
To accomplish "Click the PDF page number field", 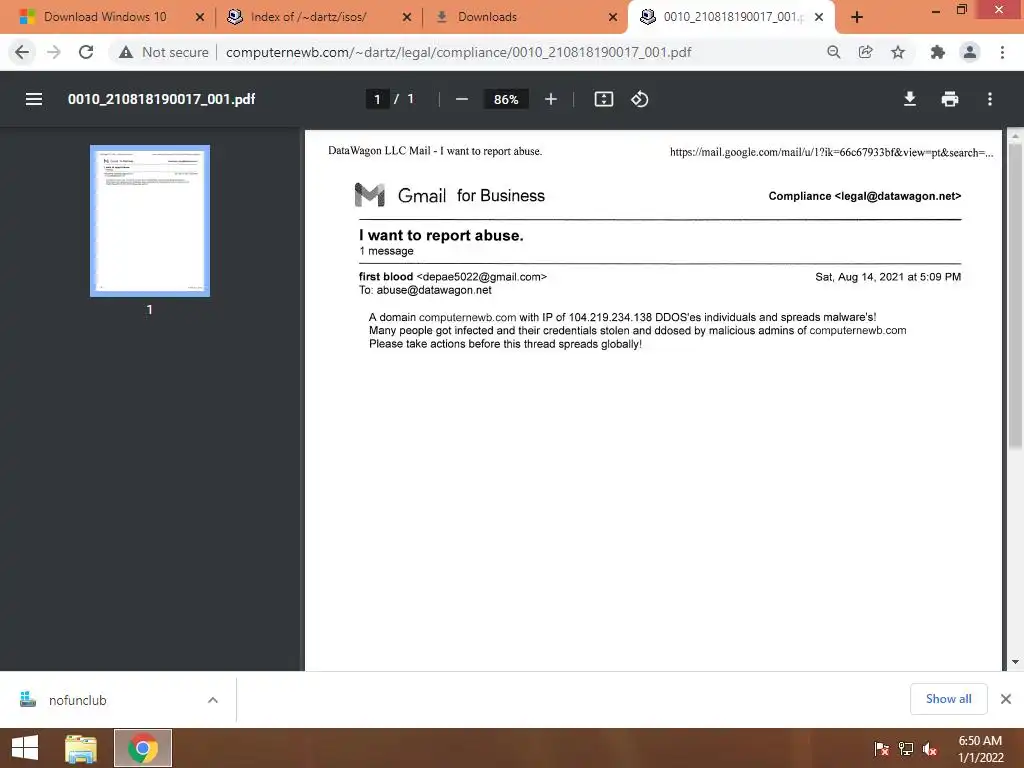I will tap(377, 99).
